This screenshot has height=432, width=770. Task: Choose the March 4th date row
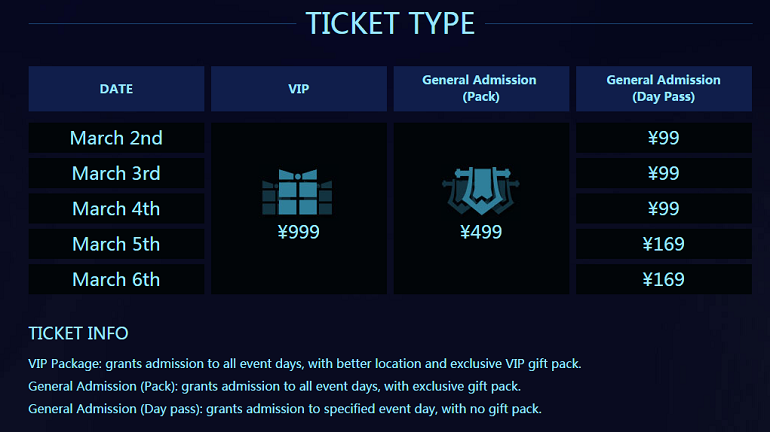pyautogui.click(x=116, y=209)
